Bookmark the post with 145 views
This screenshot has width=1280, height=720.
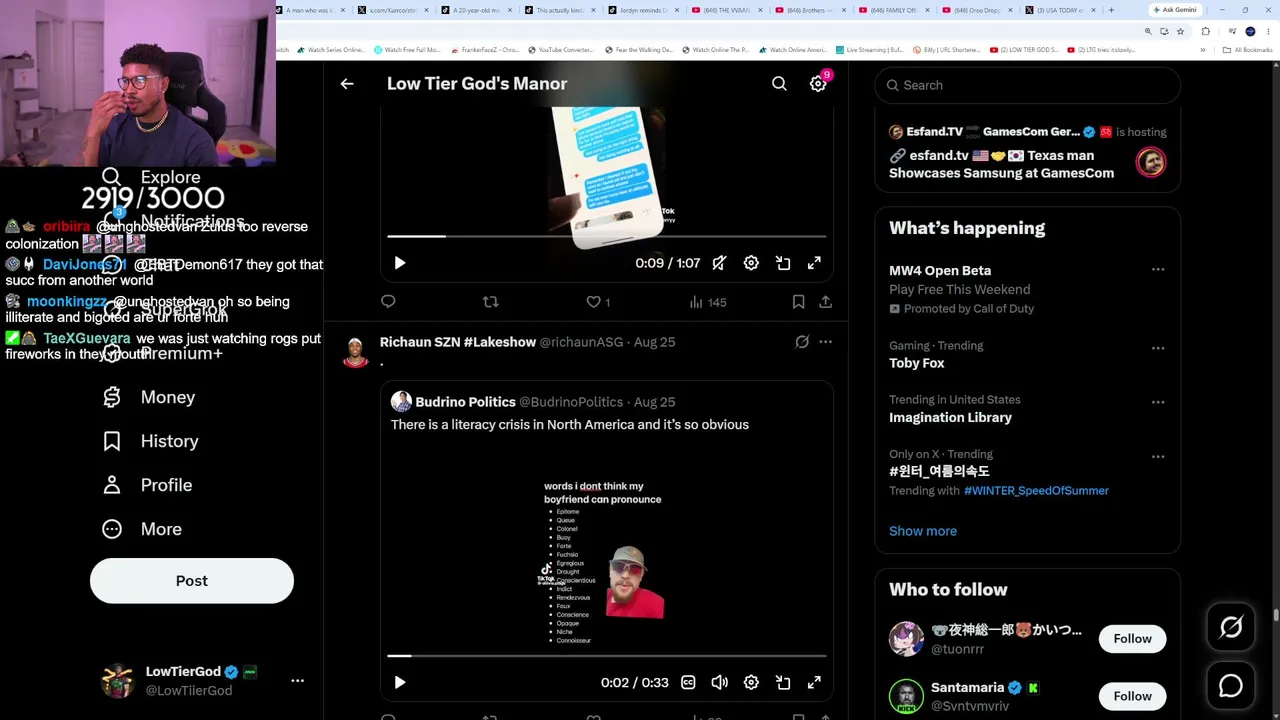point(798,302)
